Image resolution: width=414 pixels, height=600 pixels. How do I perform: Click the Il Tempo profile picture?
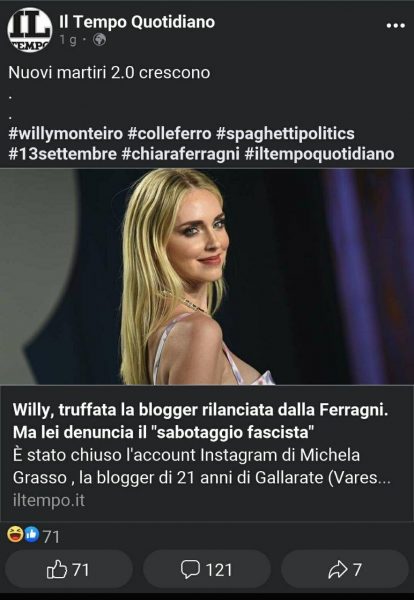pyautogui.click(x=29, y=29)
